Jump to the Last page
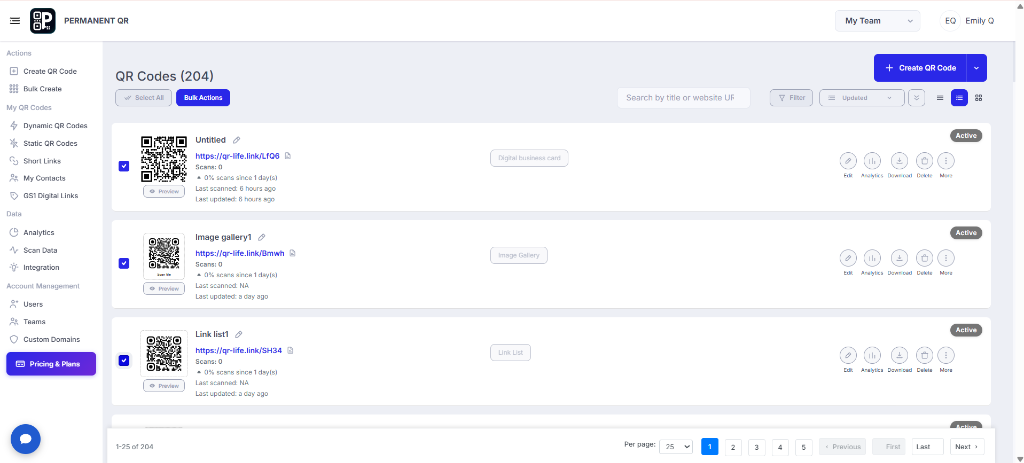This screenshot has height=463, width=1024. (x=927, y=447)
